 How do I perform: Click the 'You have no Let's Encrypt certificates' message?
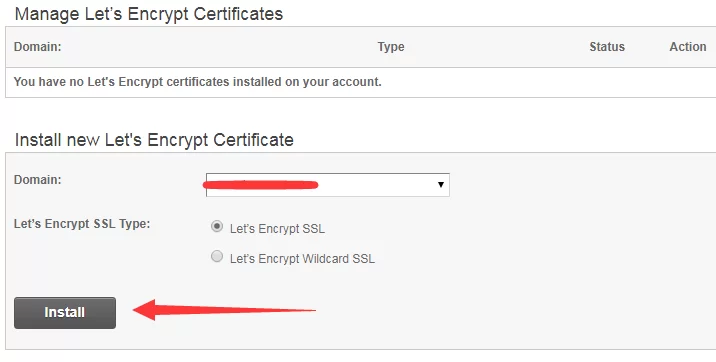(197, 82)
